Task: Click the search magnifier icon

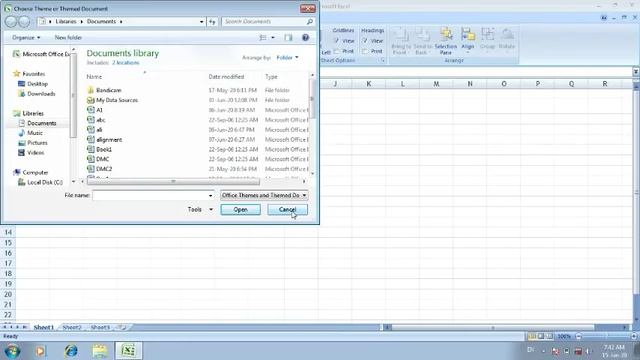Action: click(310, 22)
